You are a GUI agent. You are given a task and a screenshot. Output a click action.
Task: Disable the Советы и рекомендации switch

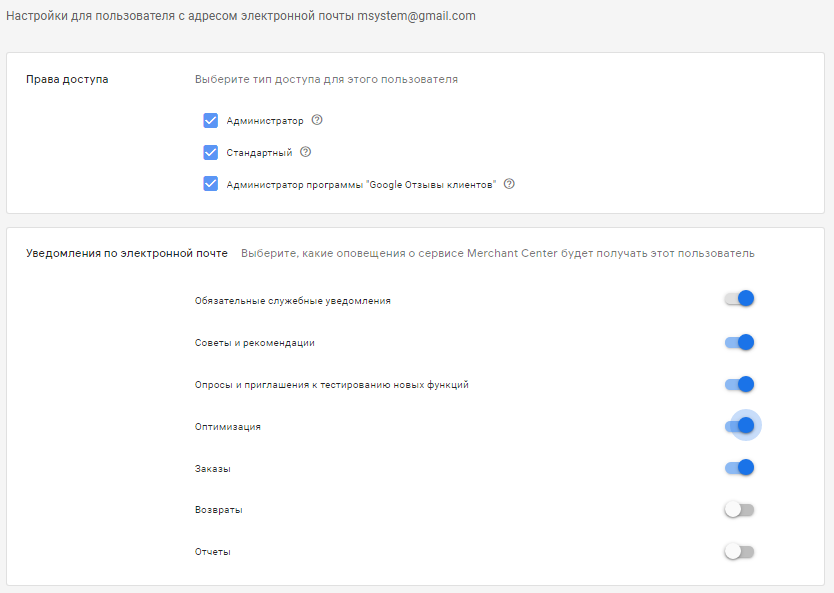click(739, 342)
